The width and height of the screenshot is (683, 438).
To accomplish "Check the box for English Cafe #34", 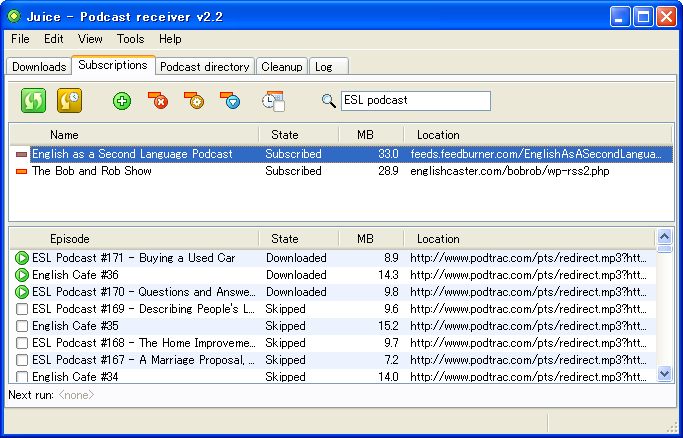I will (22, 376).
